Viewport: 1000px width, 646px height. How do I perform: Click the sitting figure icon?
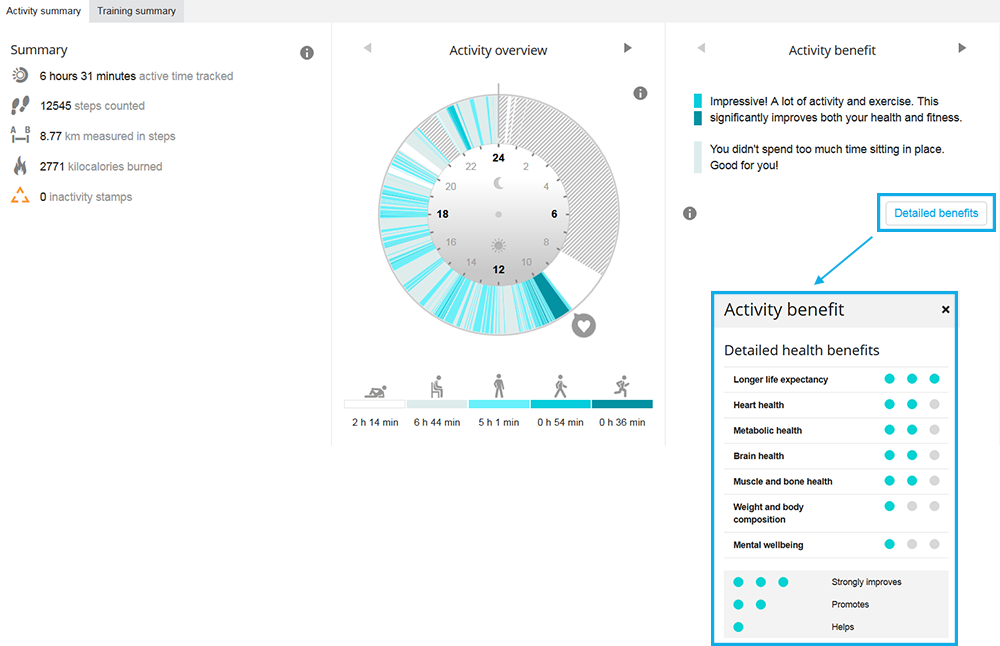436,387
